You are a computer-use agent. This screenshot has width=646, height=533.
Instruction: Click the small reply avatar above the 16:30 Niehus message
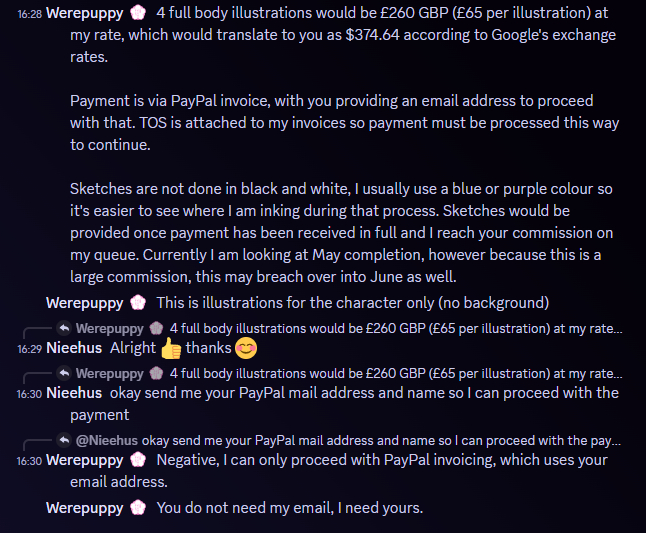[63, 373]
